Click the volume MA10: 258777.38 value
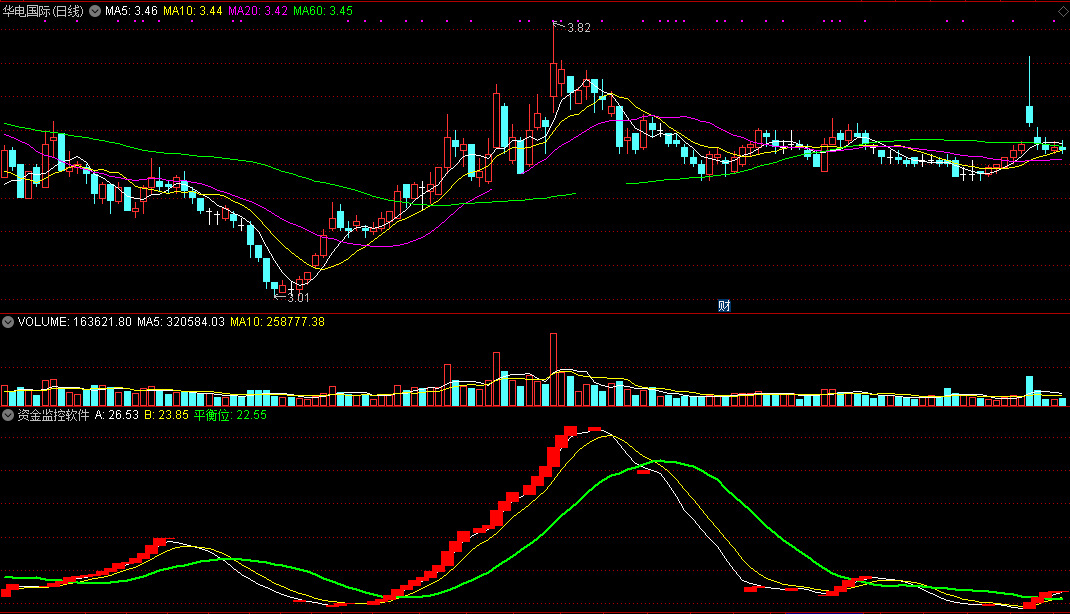This screenshot has width=1070, height=614. (277, 322)
